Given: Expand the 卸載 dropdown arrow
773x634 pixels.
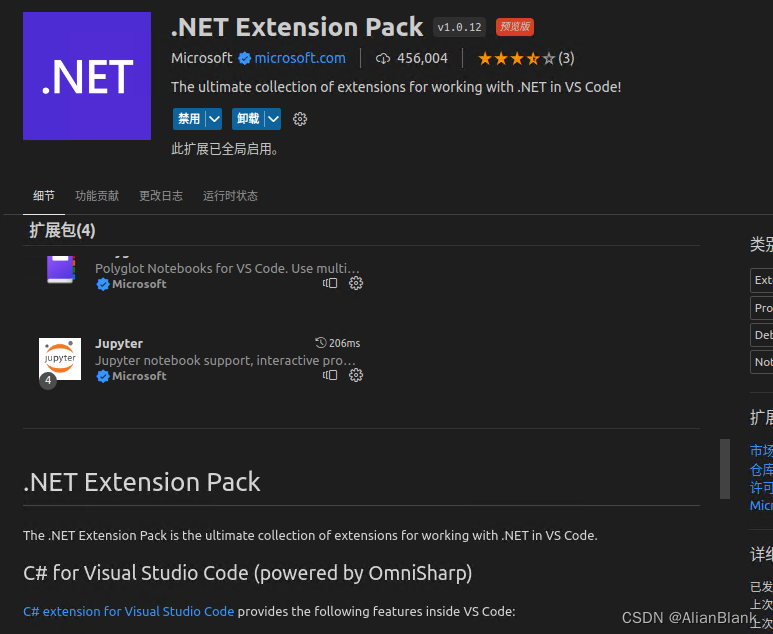Looking at the screenshot, I should 273,119.
